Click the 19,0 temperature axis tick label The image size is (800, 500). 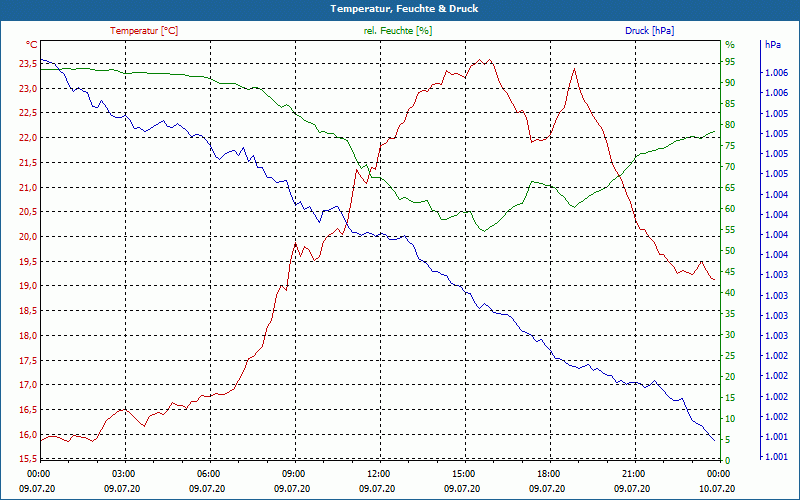pyautogui.click(x=28, y=286)
